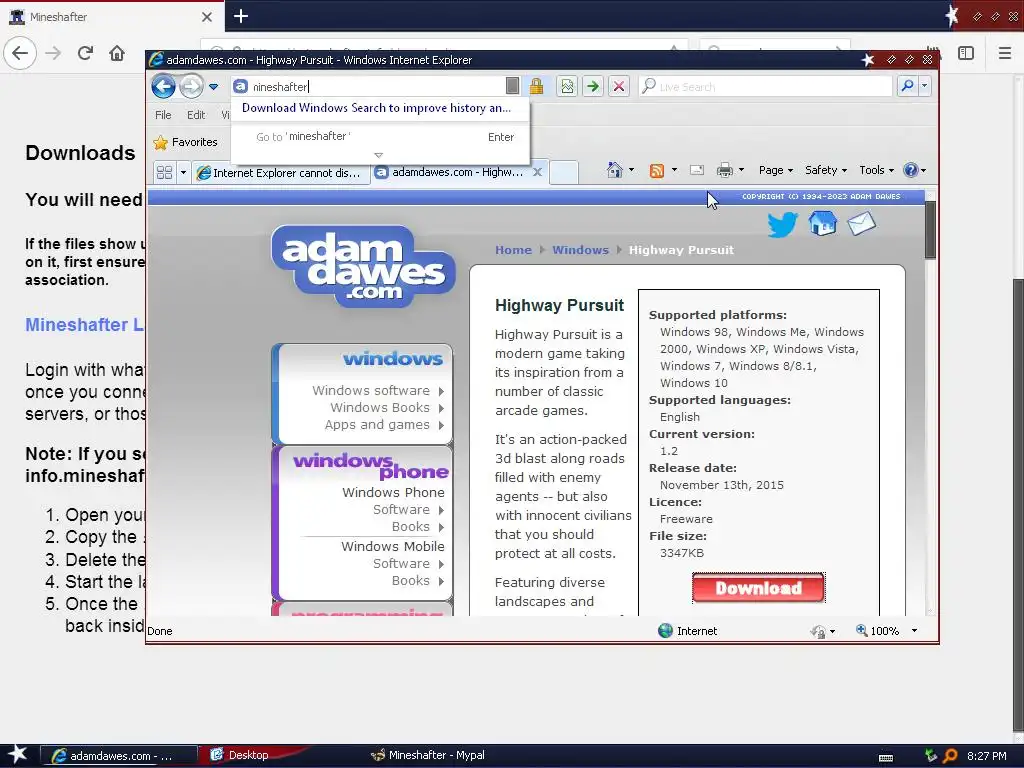Click the Mypal browser reload button

pos(85,53)
